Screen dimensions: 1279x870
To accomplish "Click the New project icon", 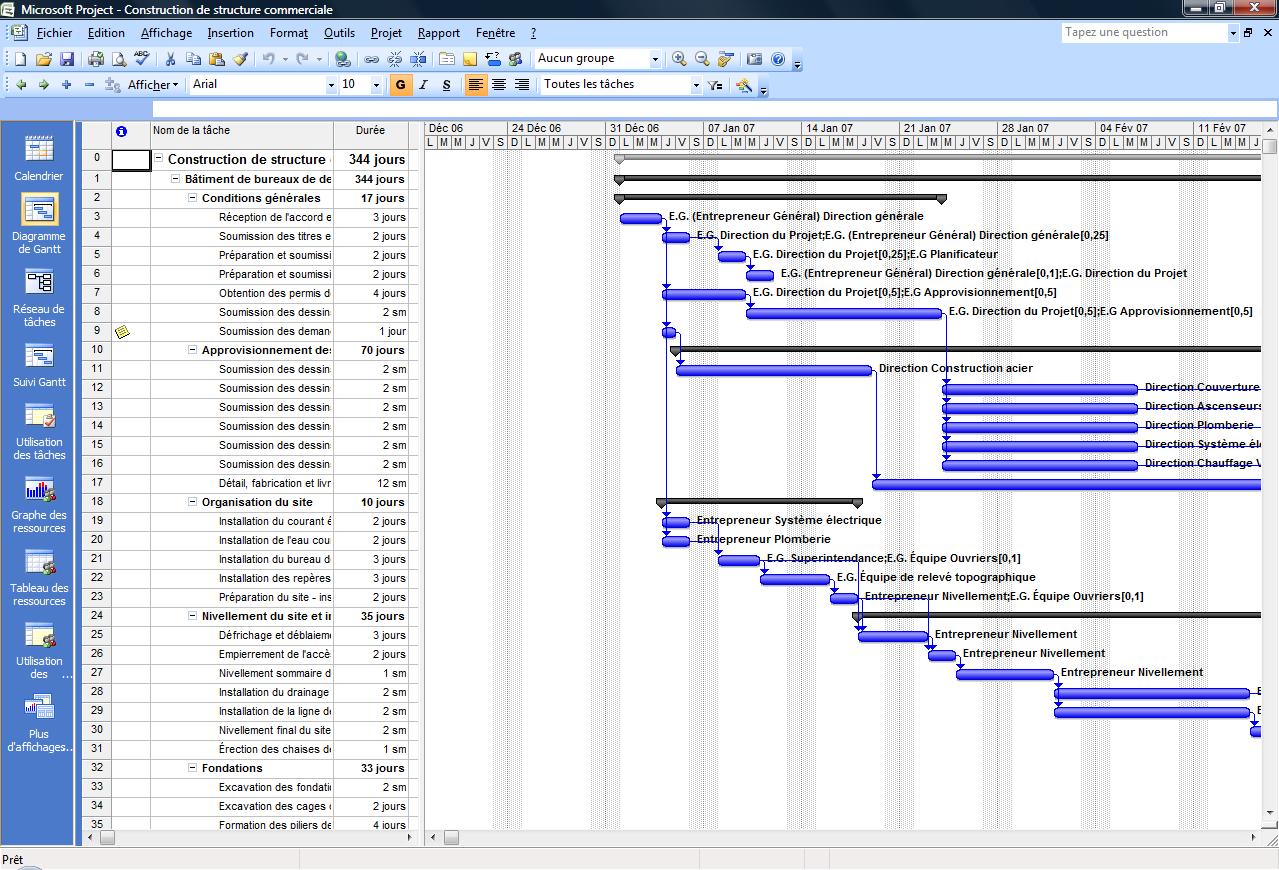I will [x=20, y=59].
